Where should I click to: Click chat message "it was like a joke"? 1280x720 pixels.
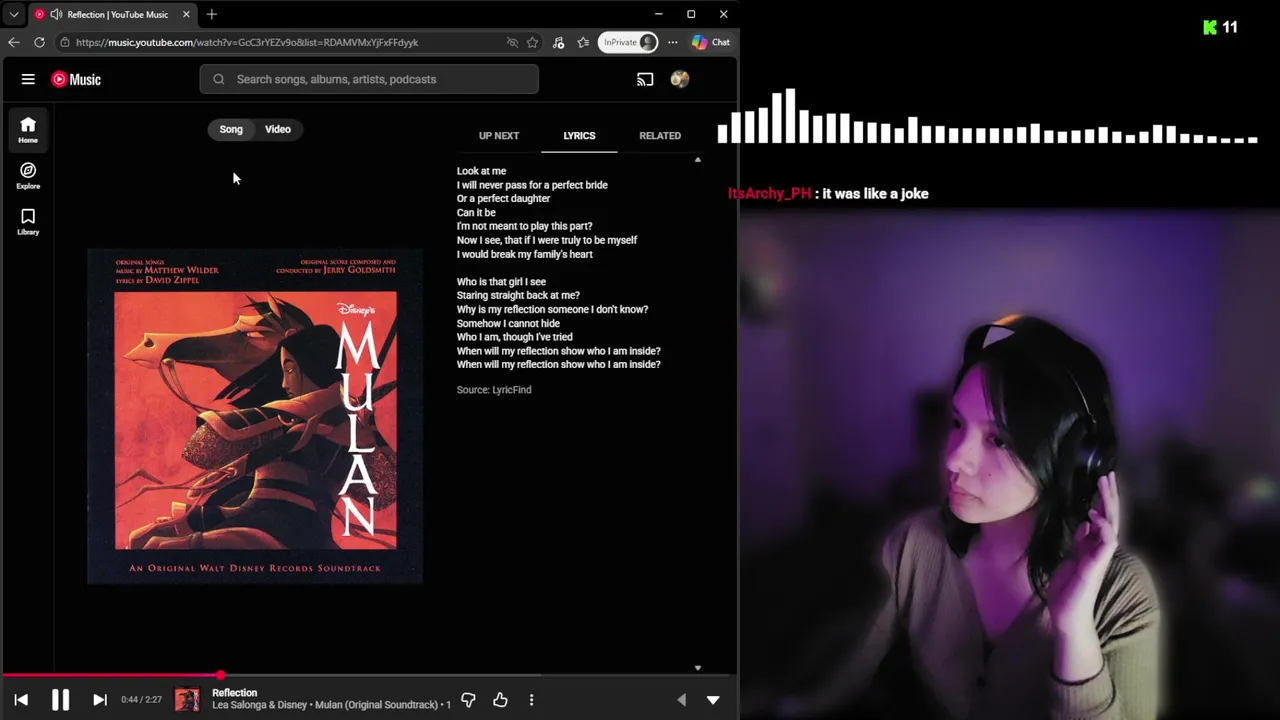click(875, 194)
